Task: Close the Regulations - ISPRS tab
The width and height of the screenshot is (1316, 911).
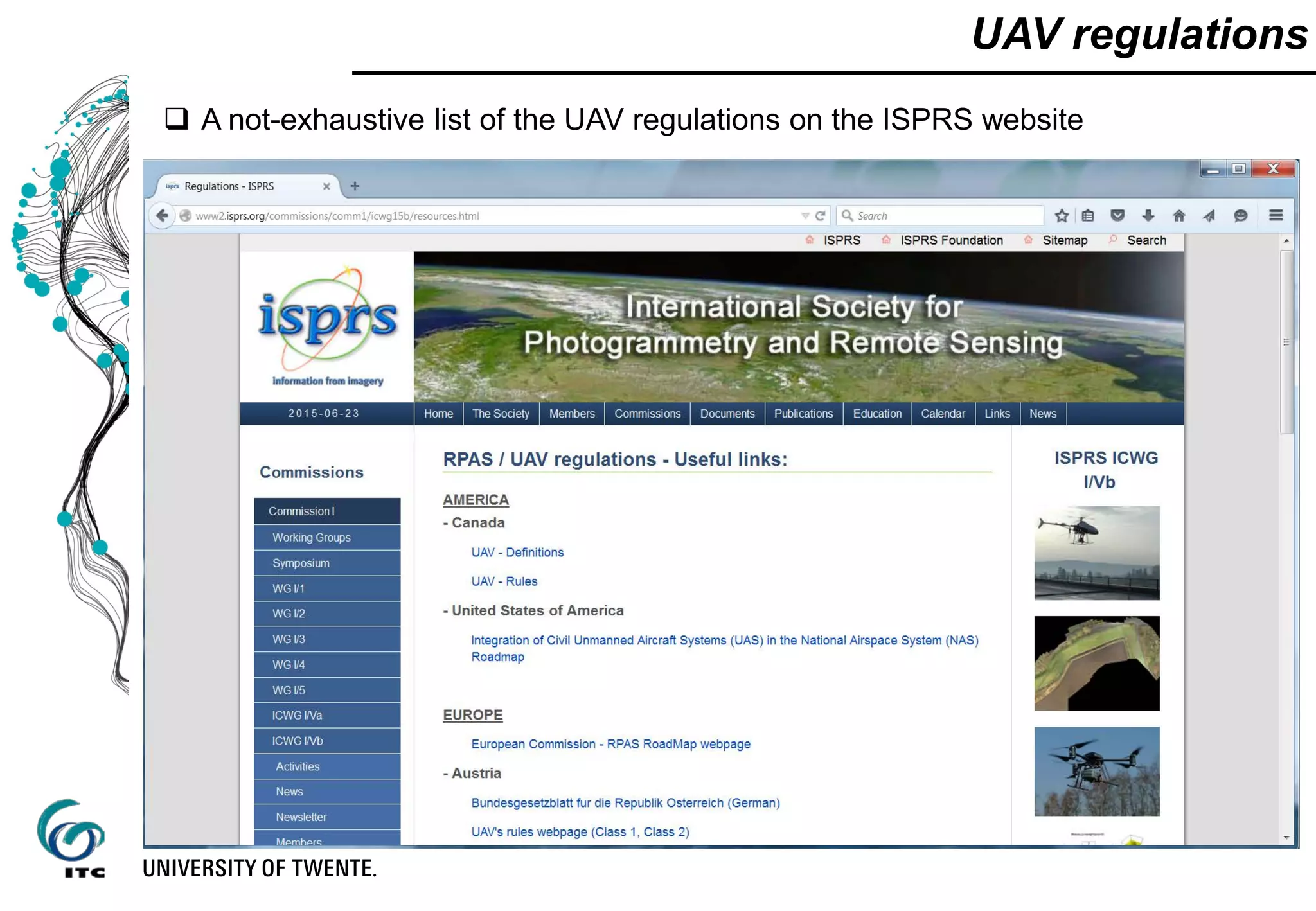Action: 326,186
